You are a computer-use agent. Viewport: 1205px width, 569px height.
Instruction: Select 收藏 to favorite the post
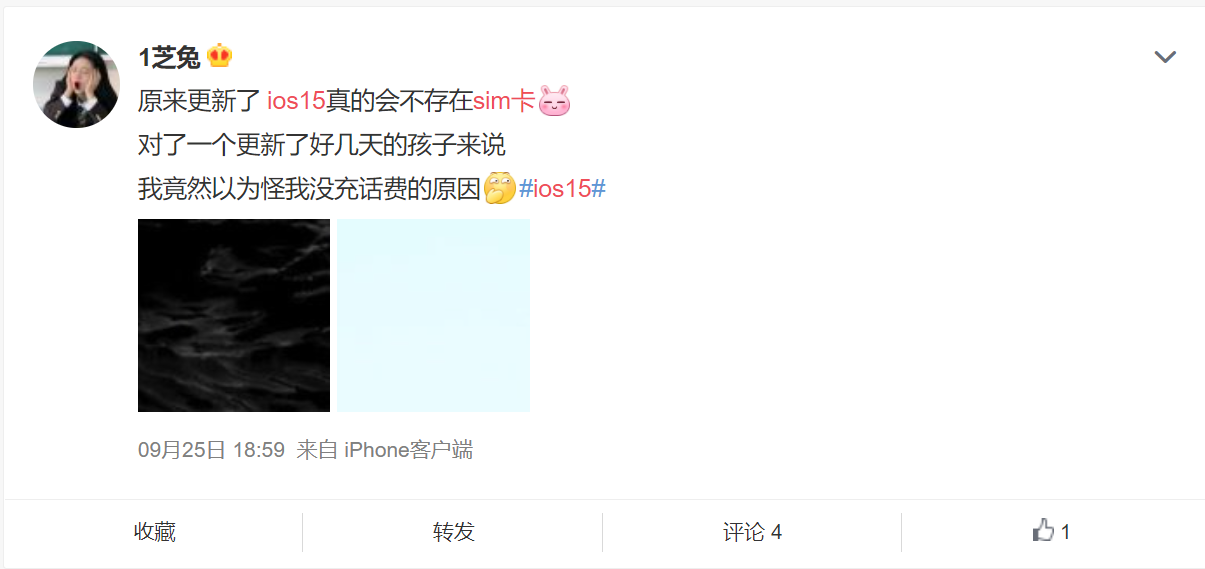click(x=155, y=532)
